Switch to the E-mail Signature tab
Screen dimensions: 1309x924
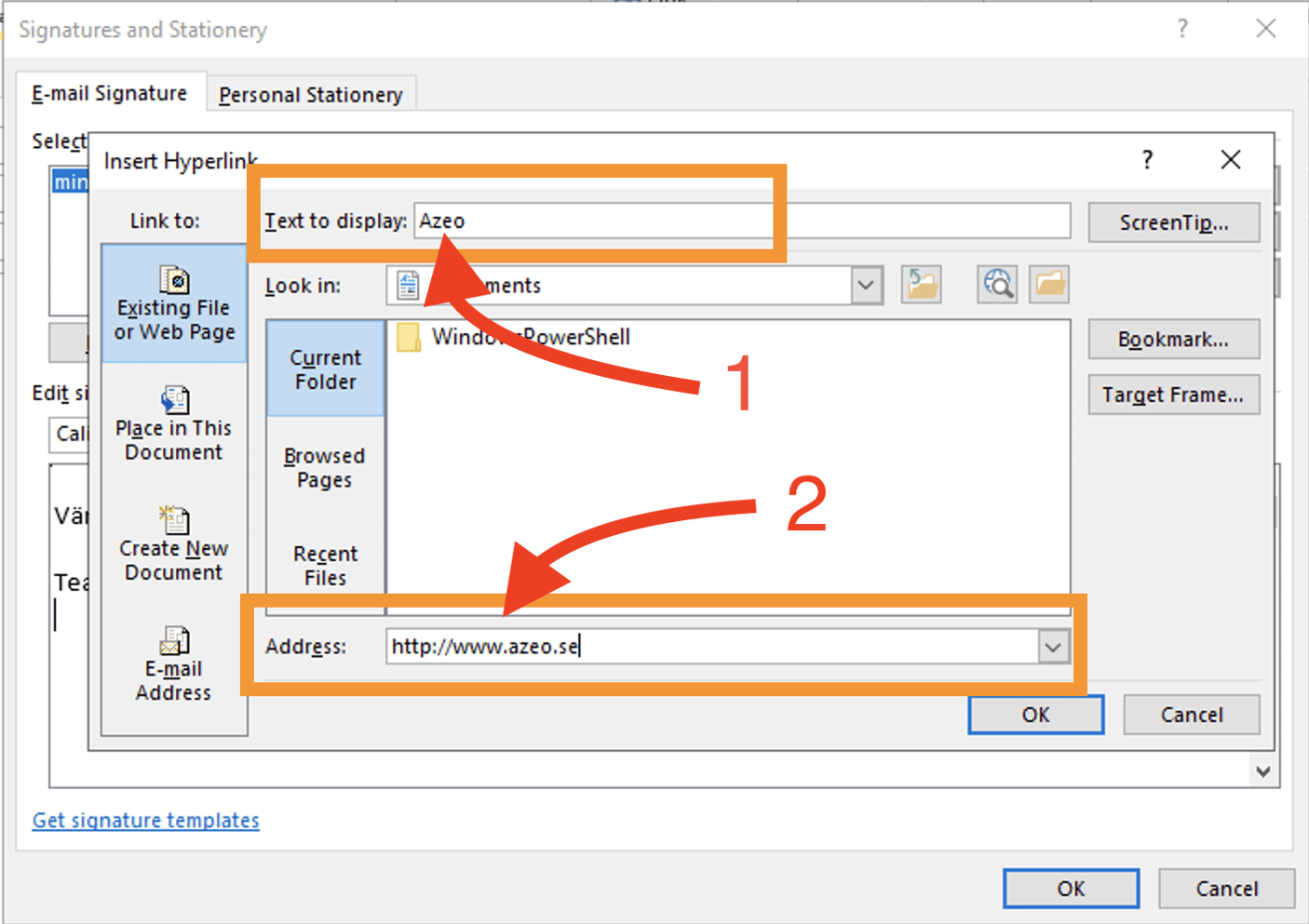point(110,93)
